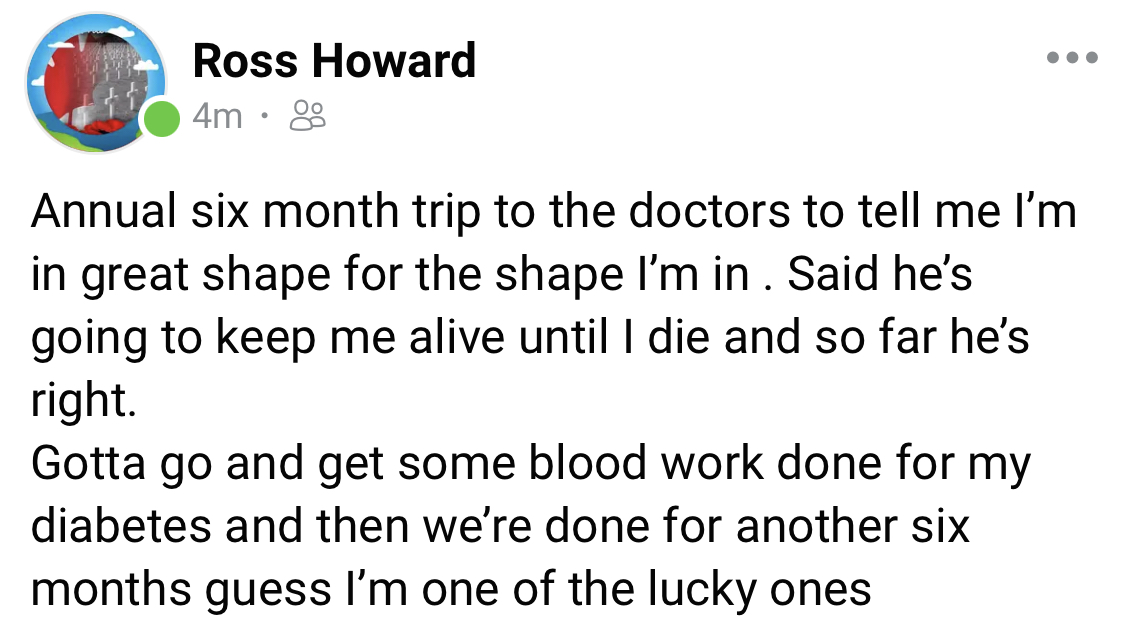Click the line starting "going to keep me"
The image size is (1125, 628).
(x=530, y=339)
